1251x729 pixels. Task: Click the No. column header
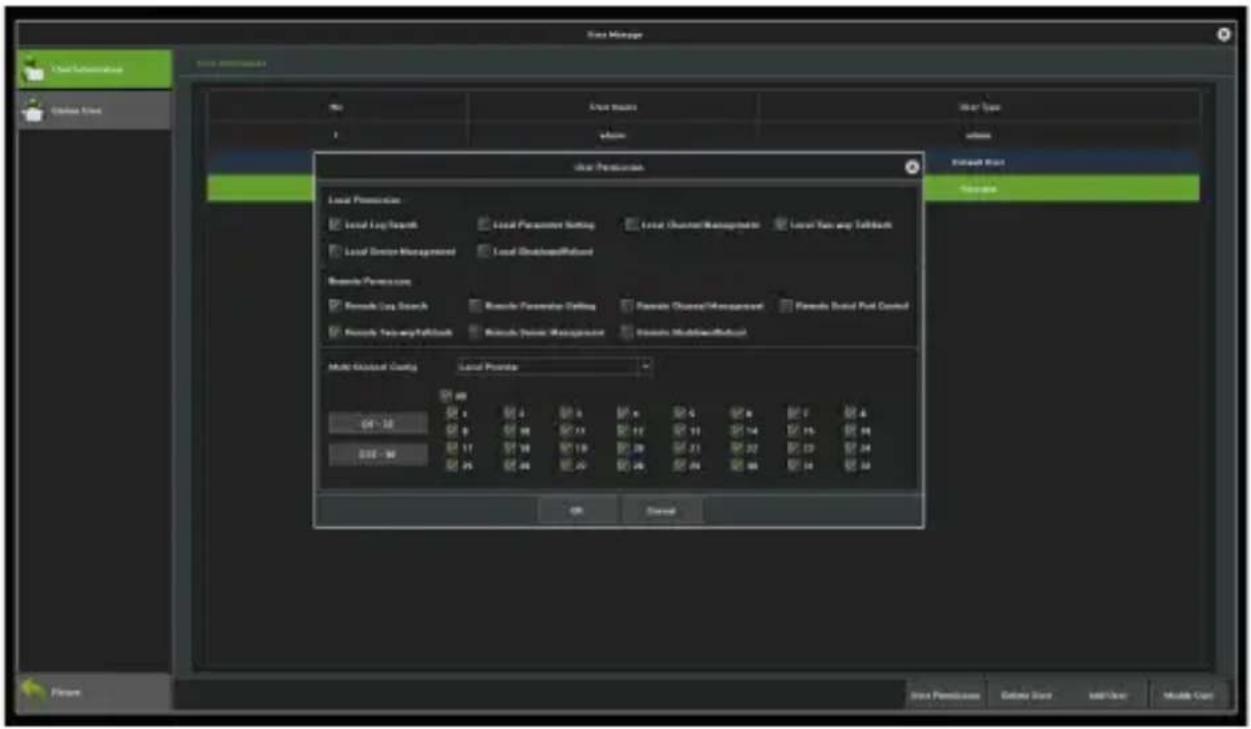(x=337, y=107)
